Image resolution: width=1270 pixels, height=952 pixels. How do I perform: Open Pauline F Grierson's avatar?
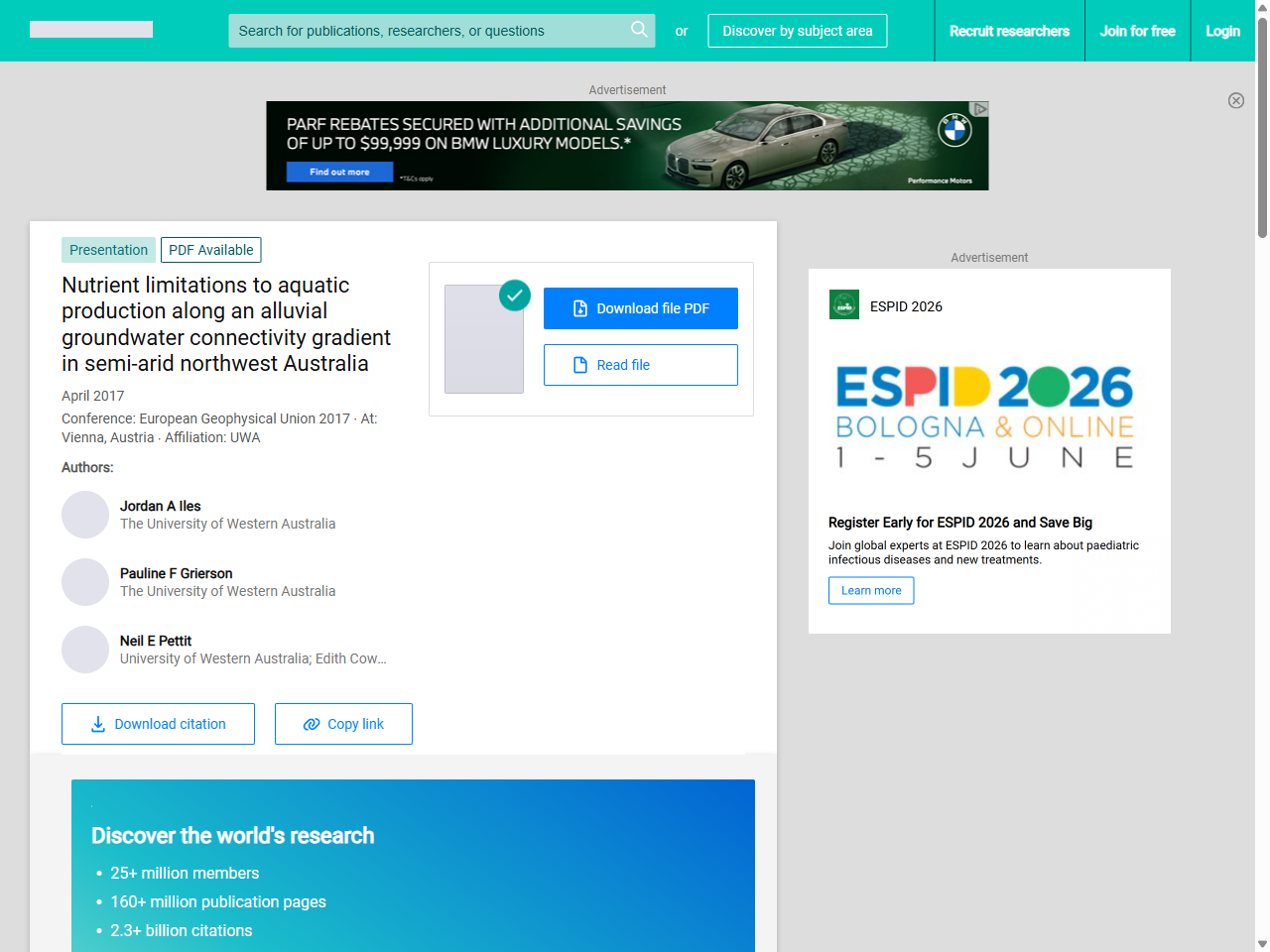pos(85,582)
